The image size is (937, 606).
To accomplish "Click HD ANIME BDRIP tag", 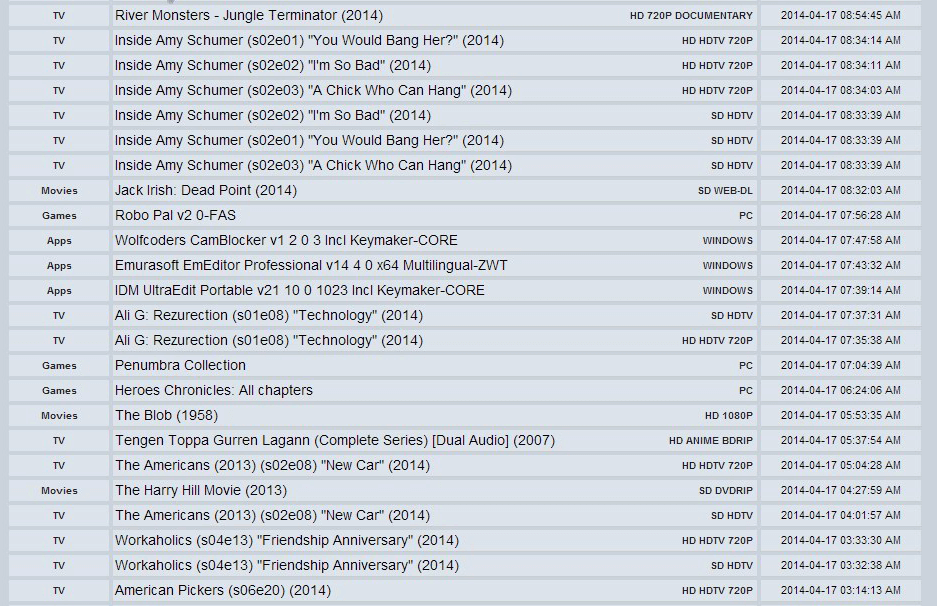I will [x=711, y=441].
